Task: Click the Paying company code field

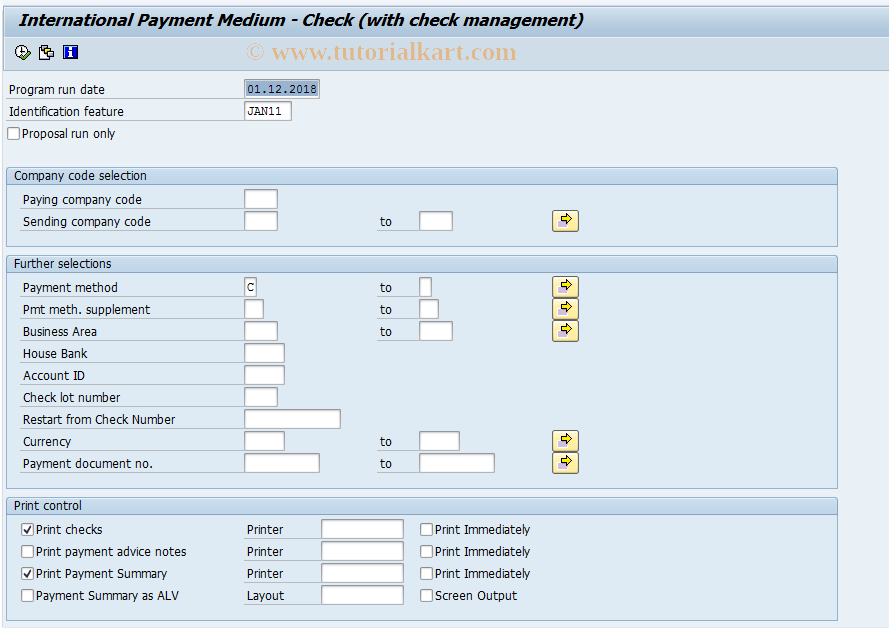Action: click(261, 199)
